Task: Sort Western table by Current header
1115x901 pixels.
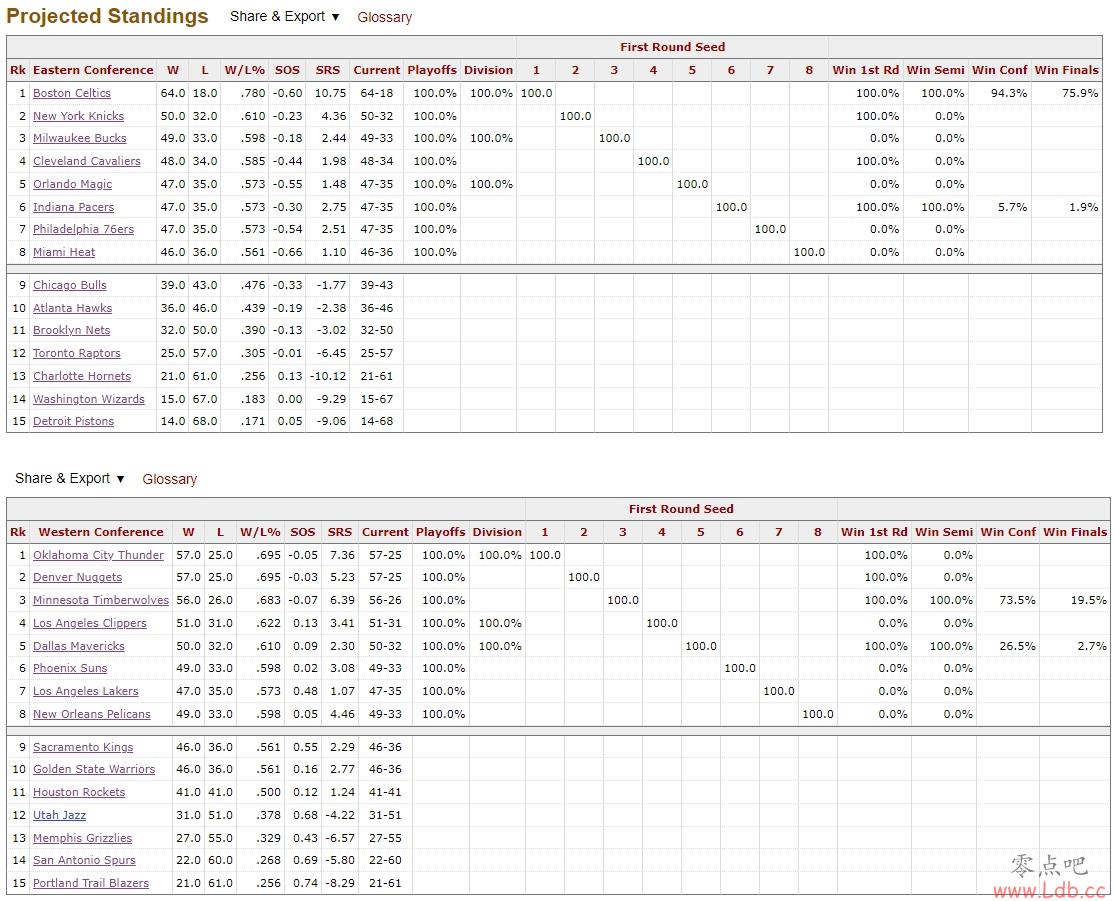Action: tap(385, 532)
